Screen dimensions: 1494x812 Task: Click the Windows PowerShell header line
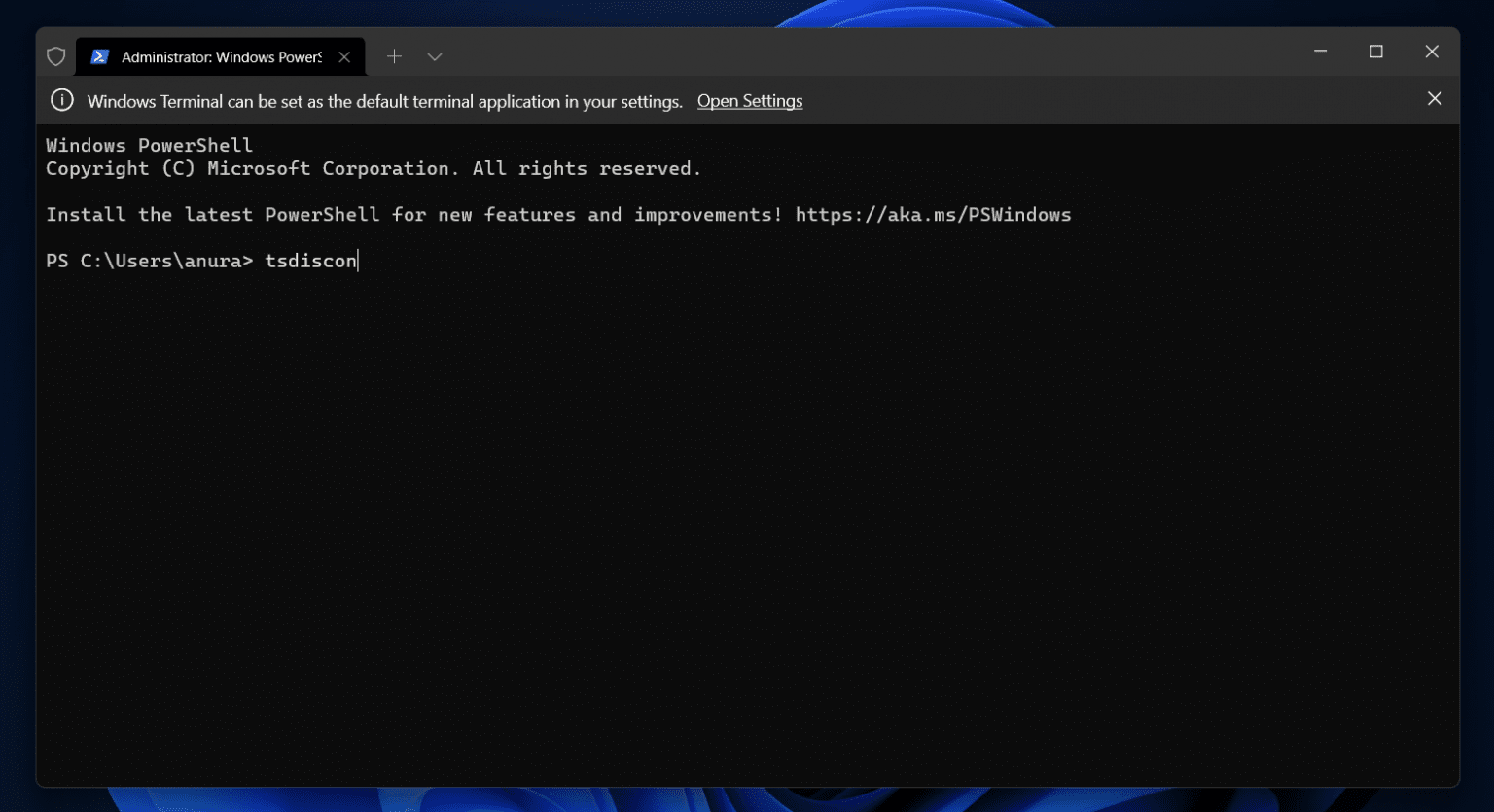(x=148, y=145)
